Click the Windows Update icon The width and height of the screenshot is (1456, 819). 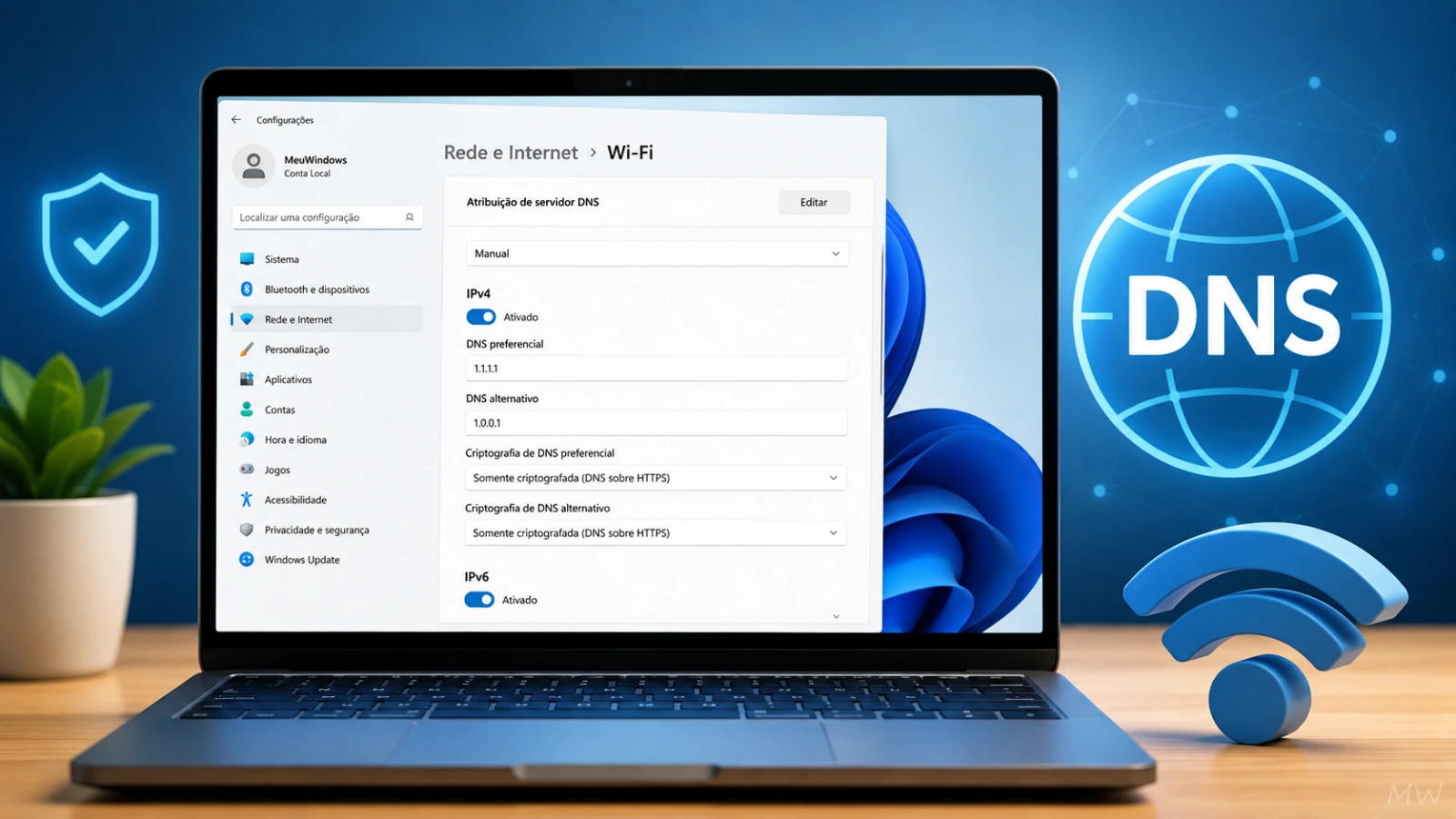point(247,560)
